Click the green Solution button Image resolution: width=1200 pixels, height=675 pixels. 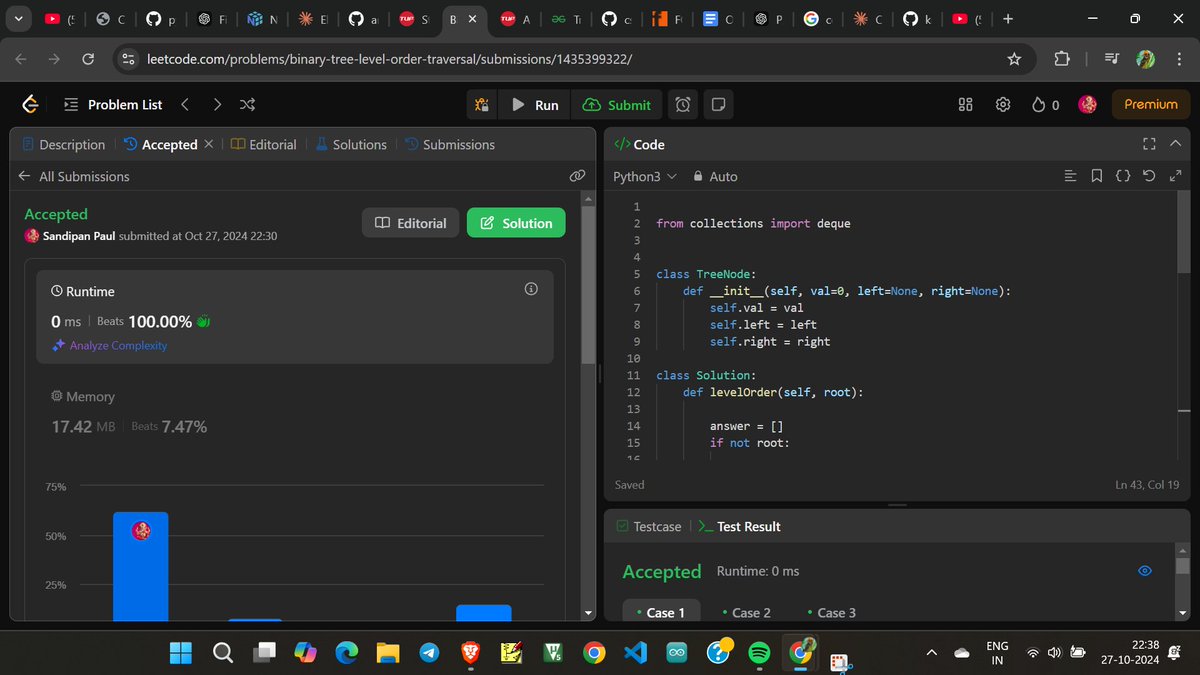pyautogui.click(x=516, y=223)
